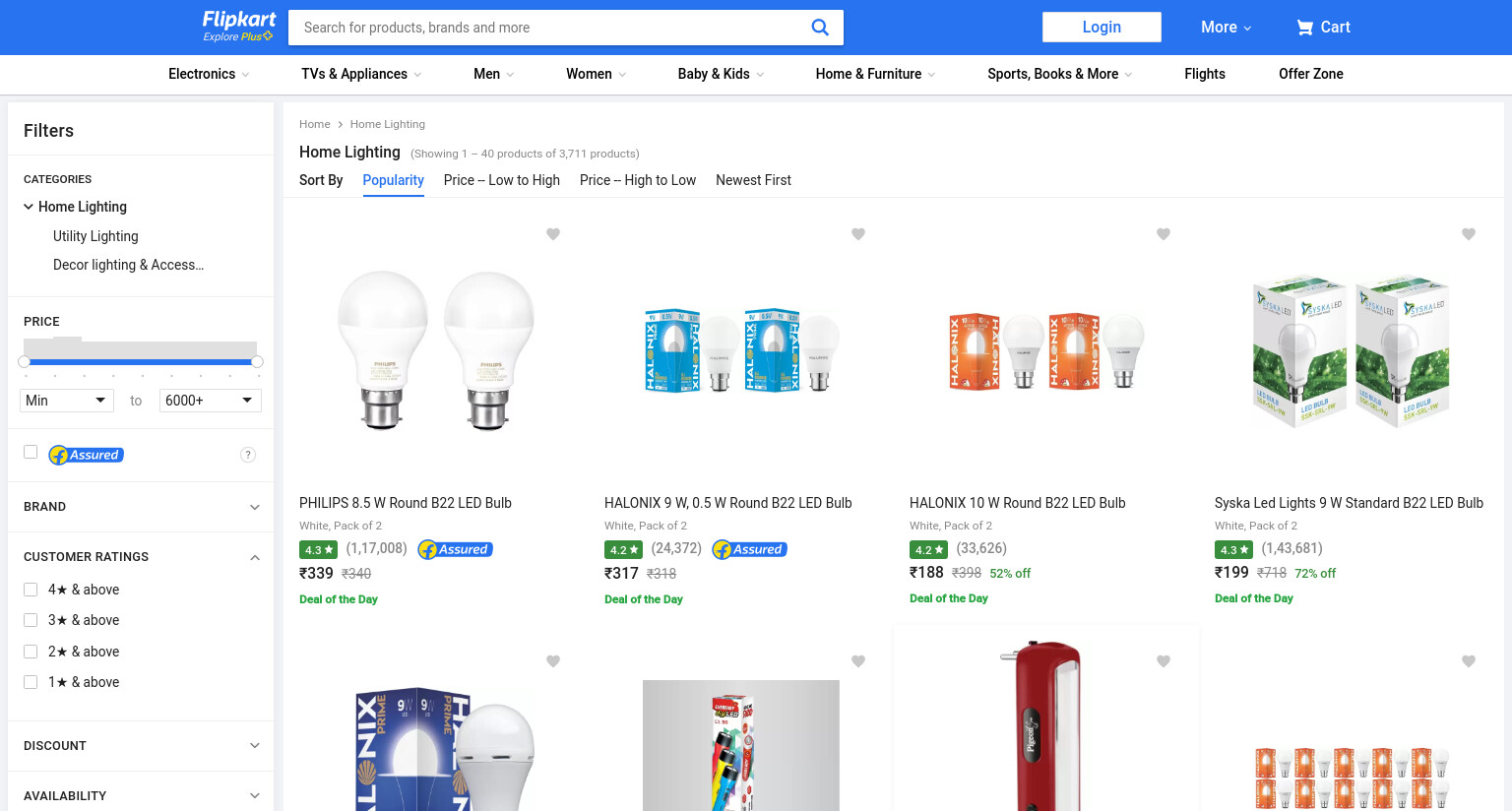Viewport: 1512px width, 811px height.
Task: Focus the product search input field
Action: [549, 28]
